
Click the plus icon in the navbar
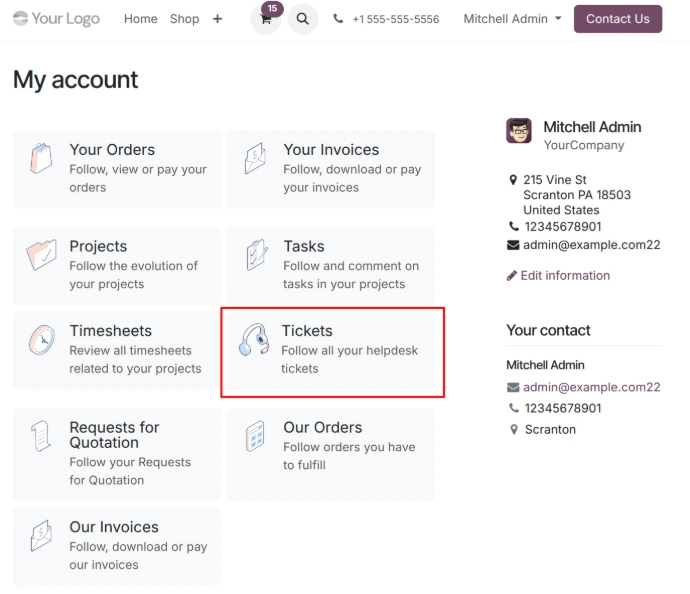pos(218,19)
